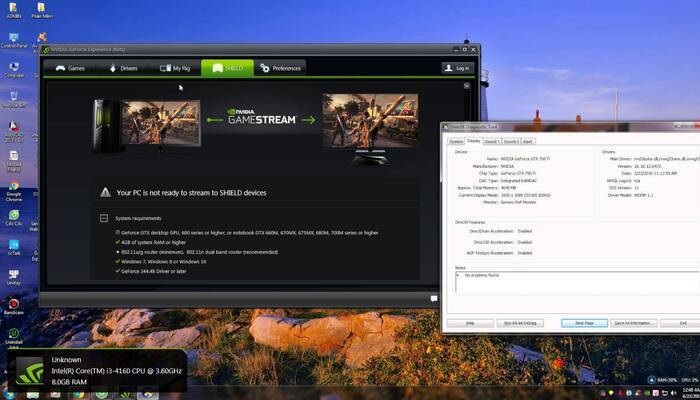This screenshot has height=400, width=700.
Task: Select the SHIELD tab
Action: [228, 68]
